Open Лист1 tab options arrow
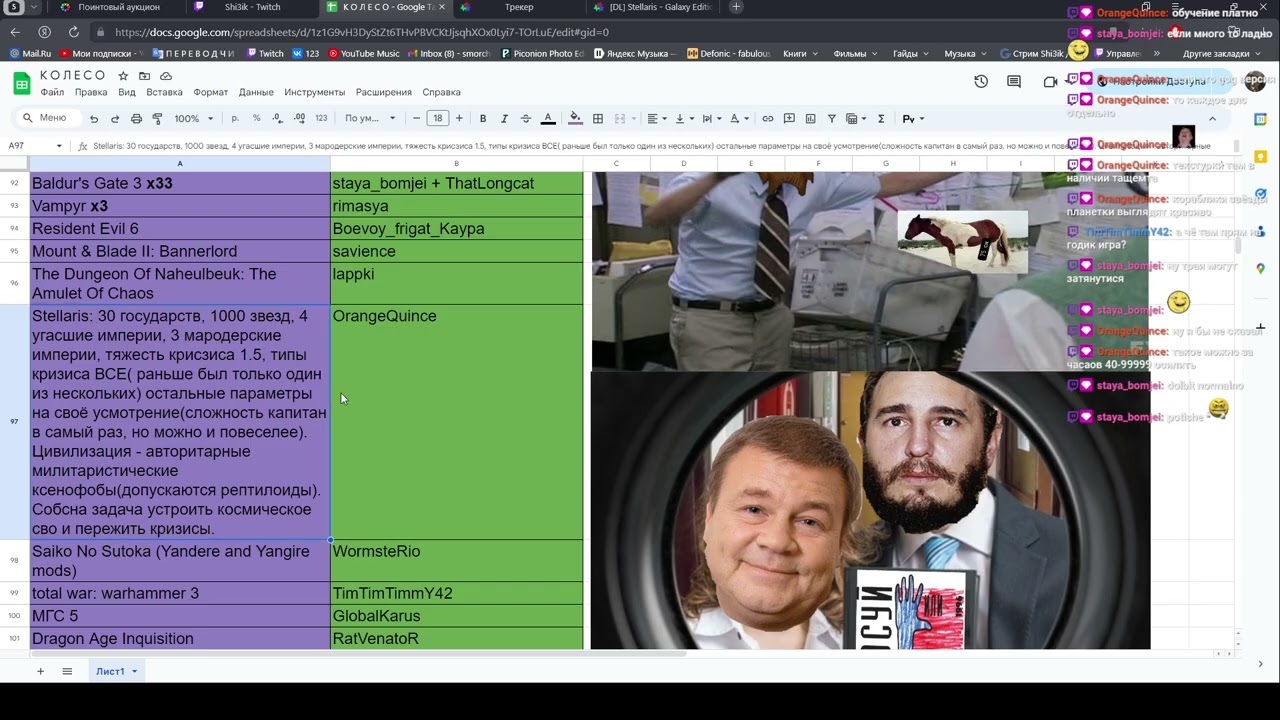Screen dimensions: 1280x720 [134, 671]
